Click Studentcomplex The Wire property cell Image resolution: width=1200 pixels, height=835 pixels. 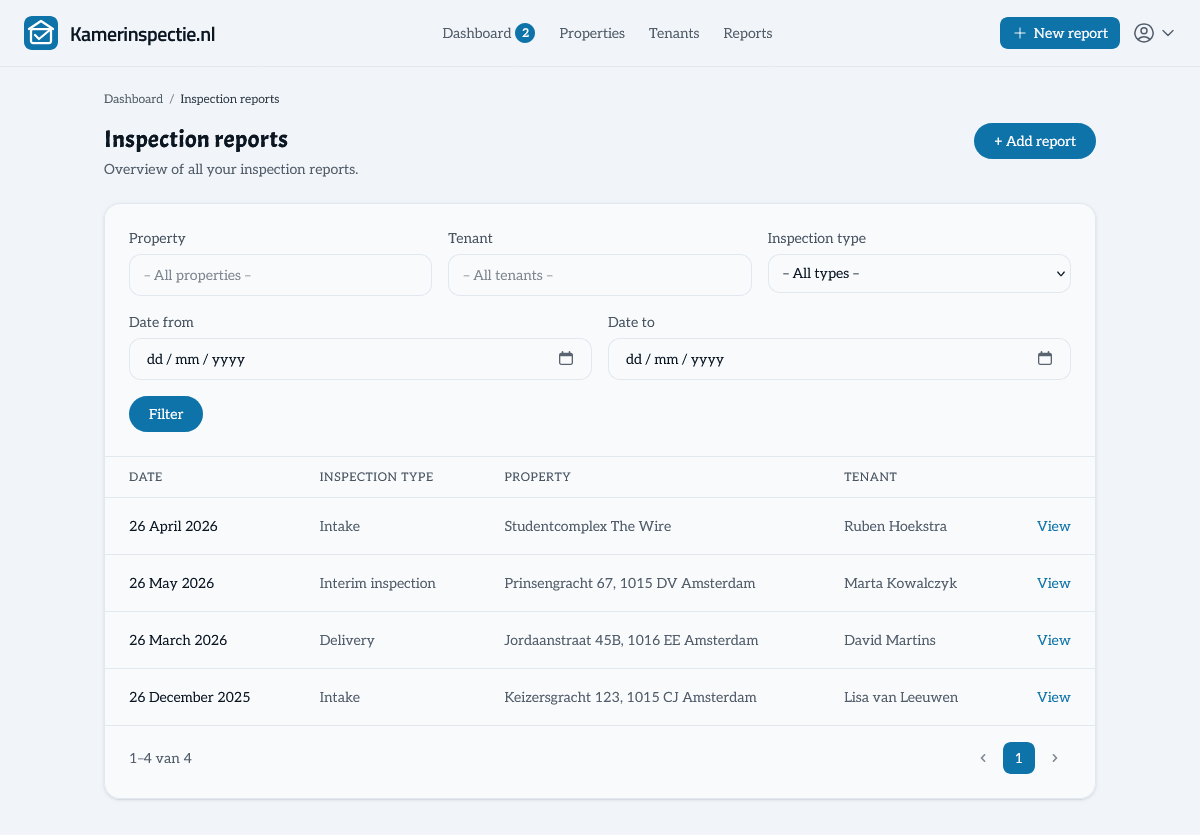588,526
